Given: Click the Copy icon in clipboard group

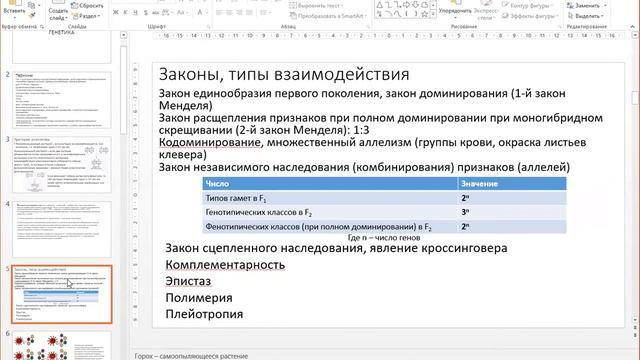Looking at the screenshot, I should pyautogui.click(x=32, y=5).
